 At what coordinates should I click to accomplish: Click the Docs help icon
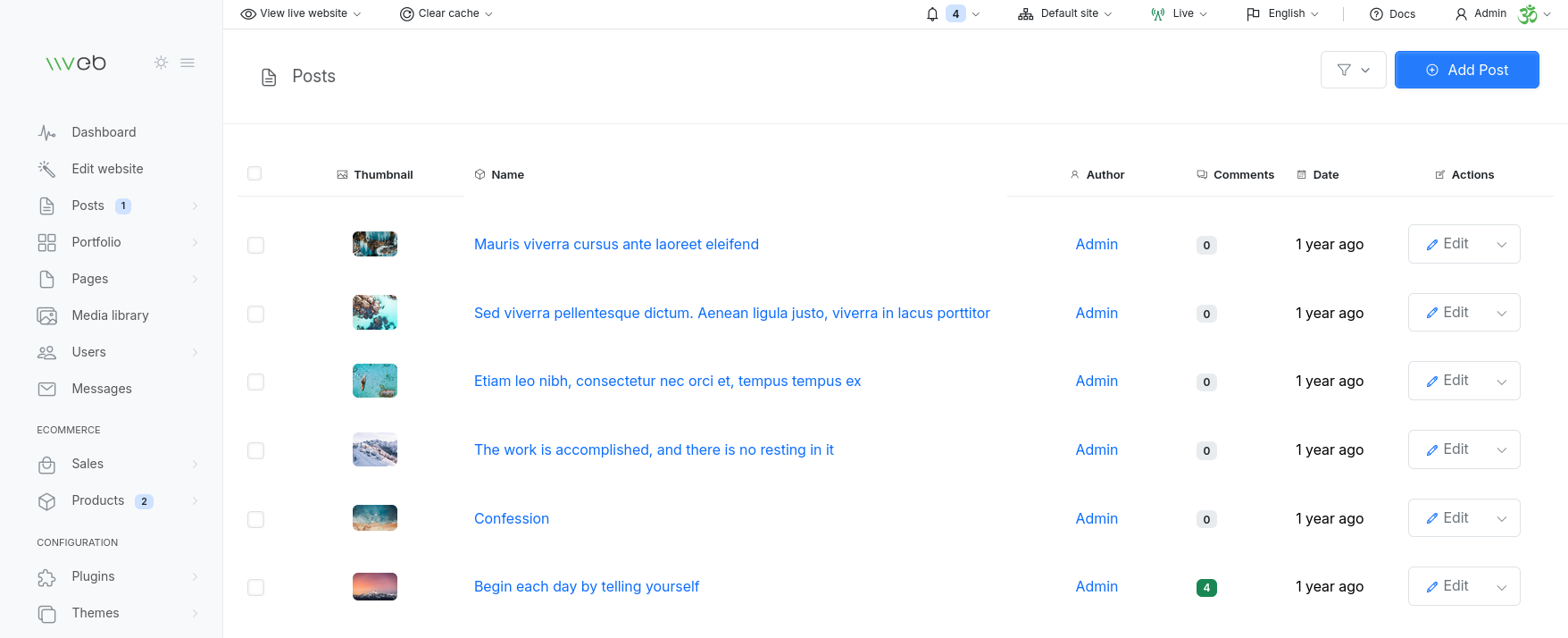click(x=1376, y=14)
